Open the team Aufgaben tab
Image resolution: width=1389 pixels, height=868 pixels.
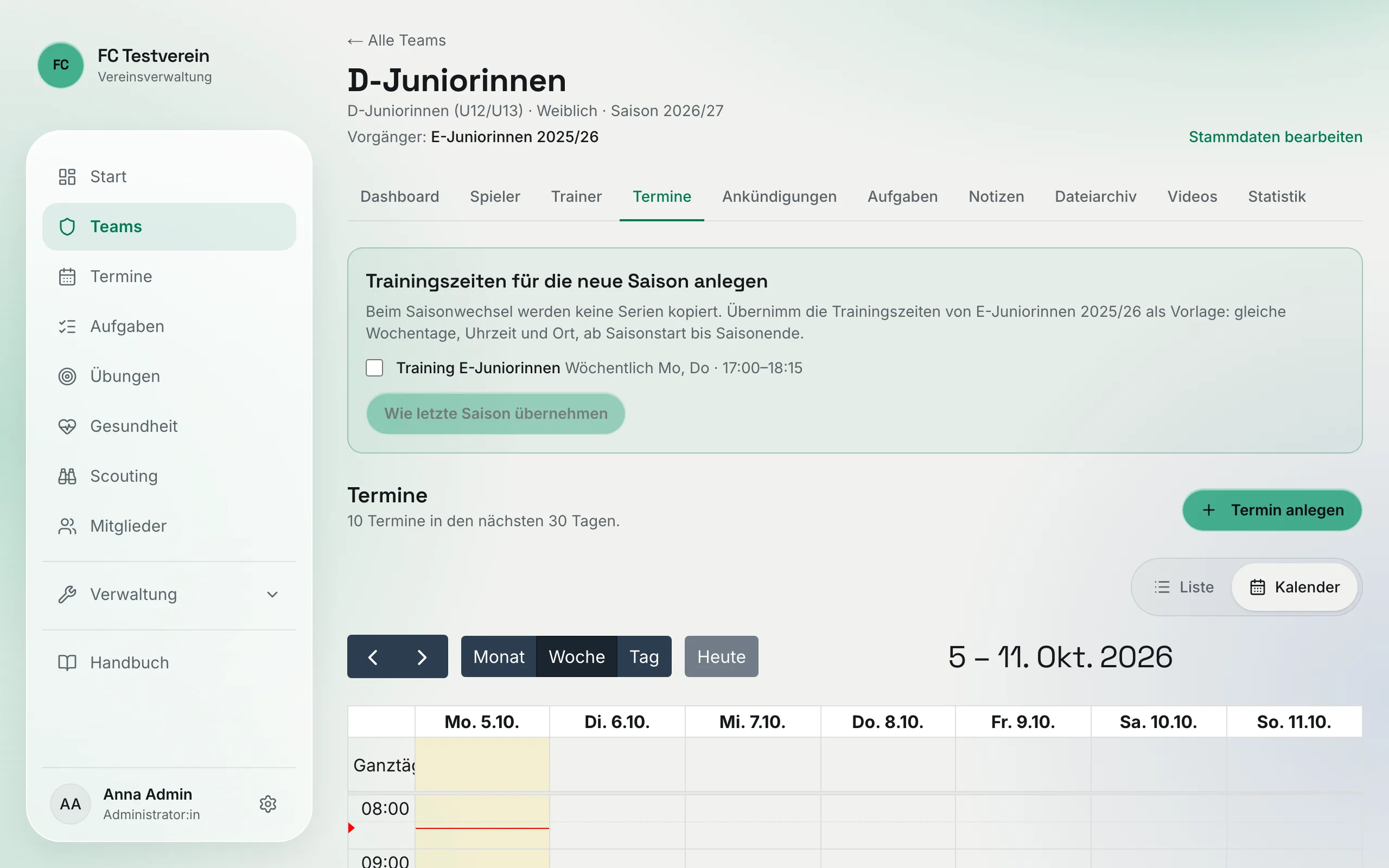(x=902, y=197)
